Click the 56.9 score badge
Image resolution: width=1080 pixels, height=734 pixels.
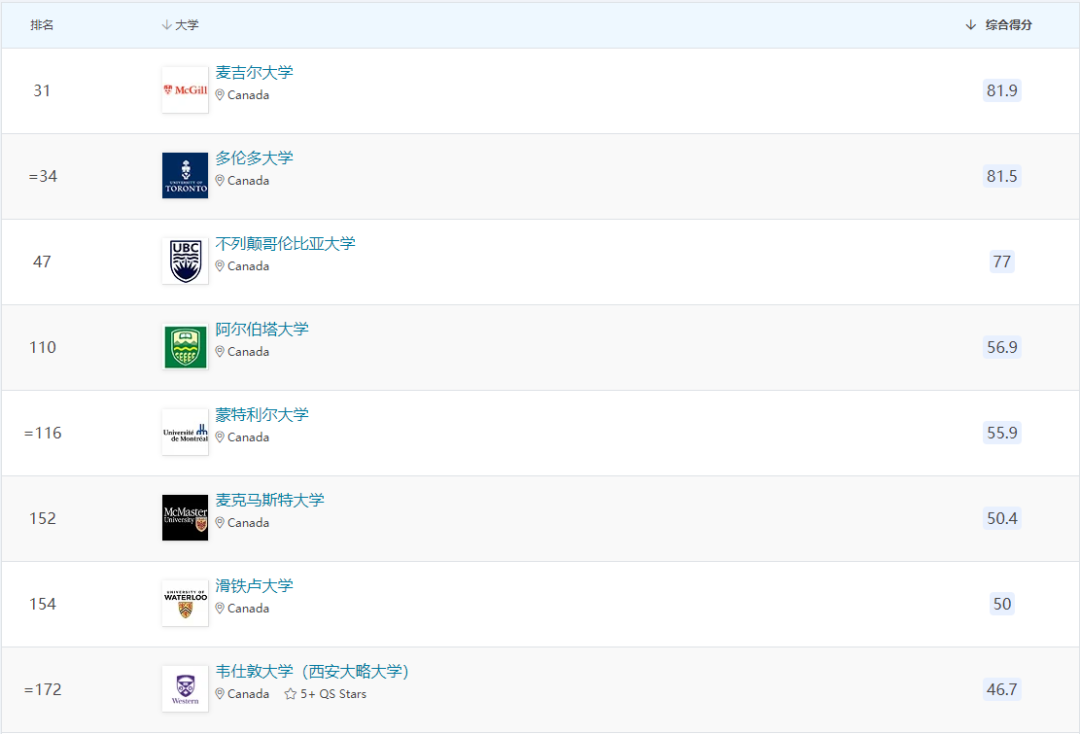[x=1002, y=347]
